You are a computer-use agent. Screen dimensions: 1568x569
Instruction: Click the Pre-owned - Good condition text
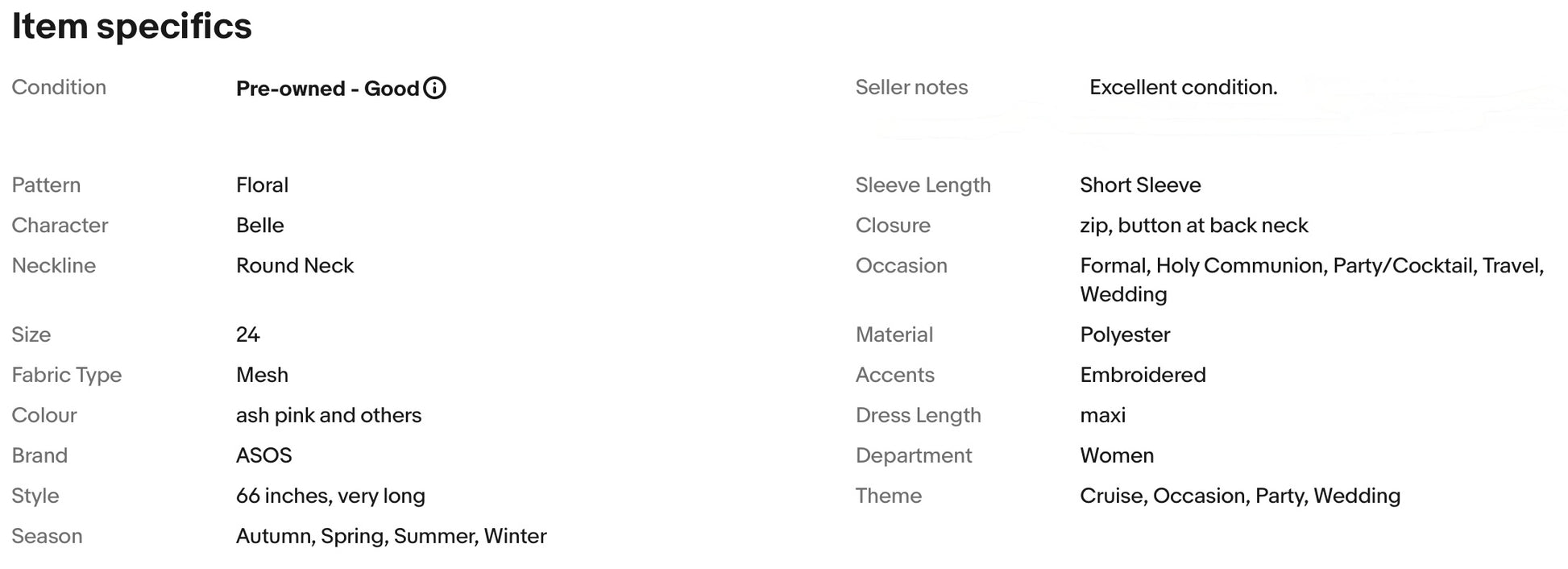(327, 88)
